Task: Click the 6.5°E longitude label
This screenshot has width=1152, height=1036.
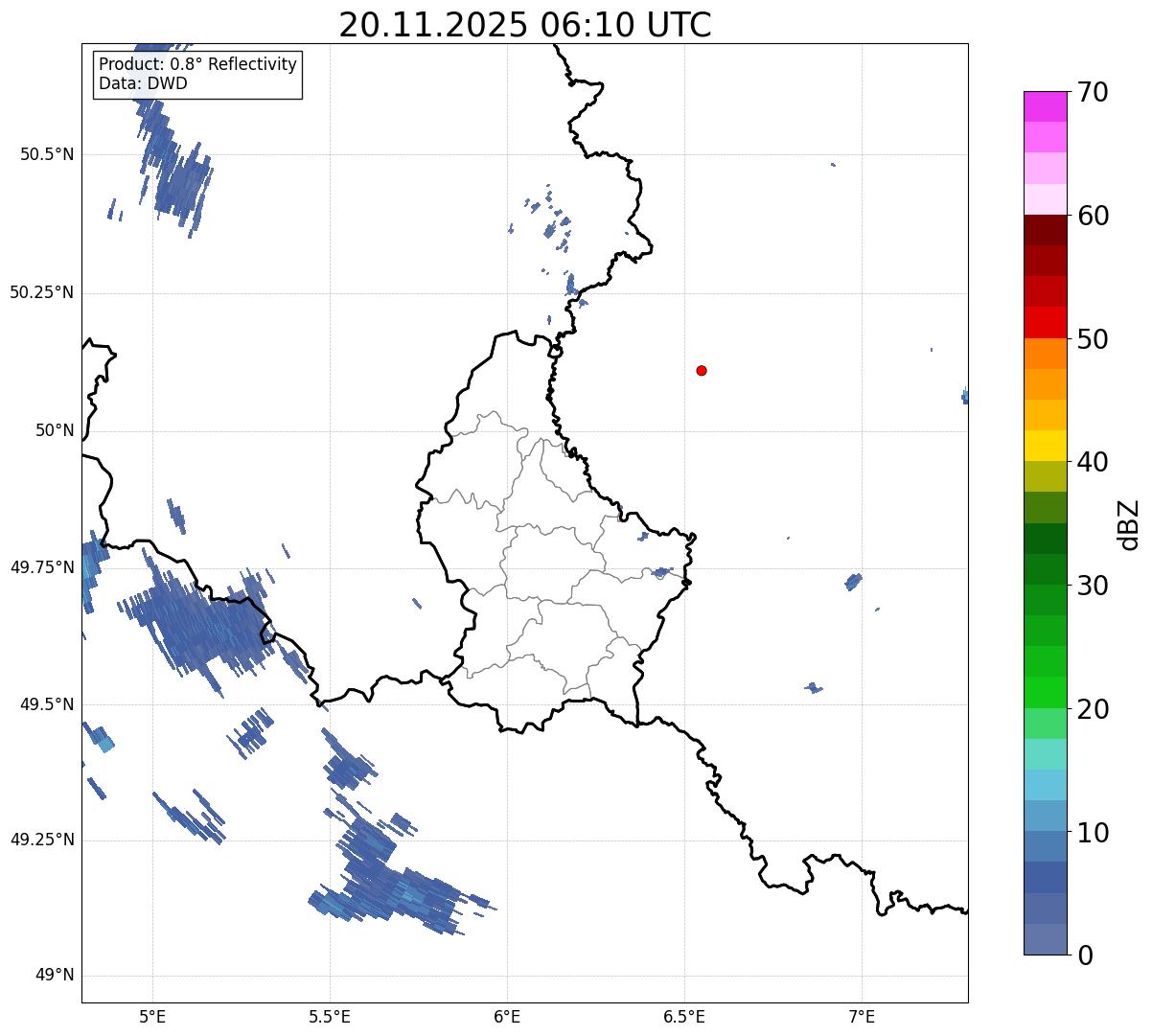Action: (684, 1016)
